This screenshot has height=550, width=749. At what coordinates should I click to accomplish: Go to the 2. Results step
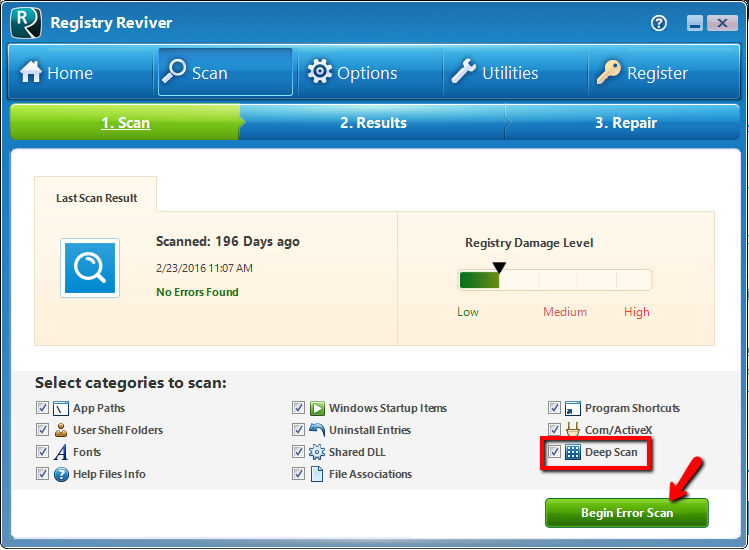pyautogui.click(x=373, y=123)
